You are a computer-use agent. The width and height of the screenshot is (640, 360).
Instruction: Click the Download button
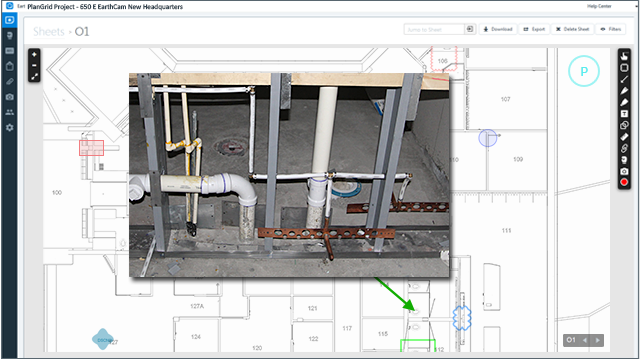coord(498,29)
